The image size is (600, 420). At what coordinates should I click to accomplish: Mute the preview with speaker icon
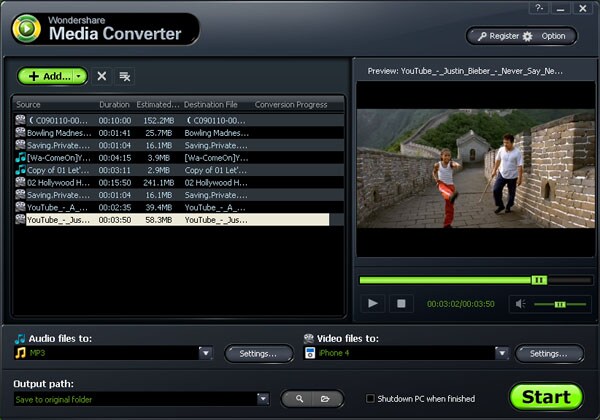coord(520,304)
